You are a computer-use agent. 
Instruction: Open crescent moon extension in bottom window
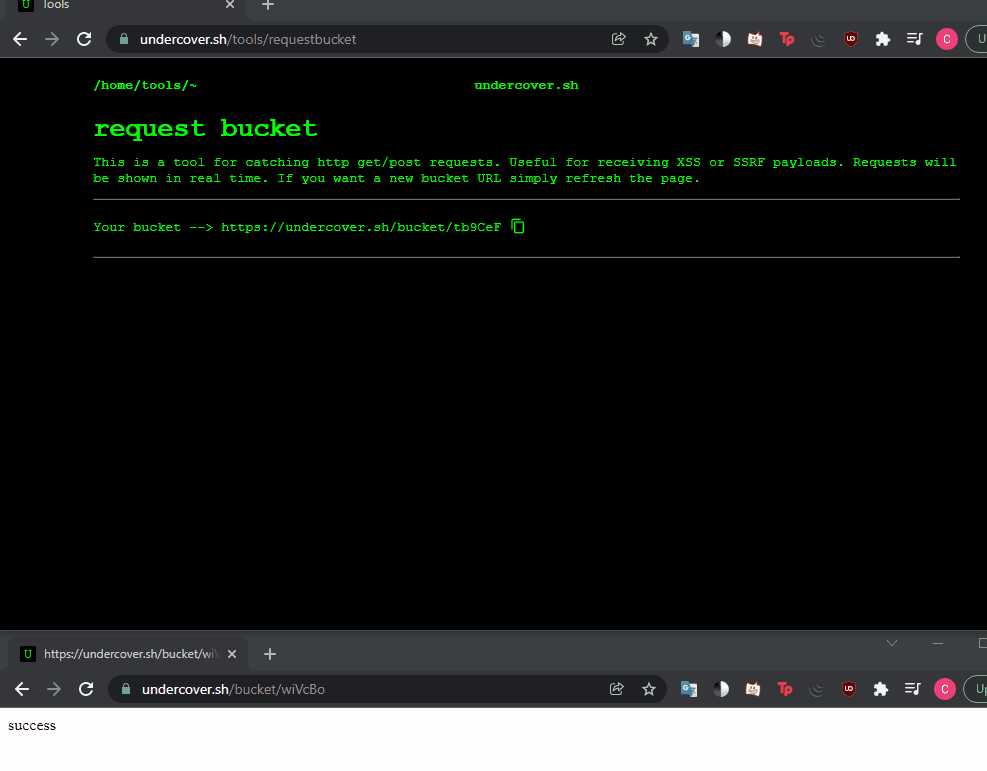817,689
